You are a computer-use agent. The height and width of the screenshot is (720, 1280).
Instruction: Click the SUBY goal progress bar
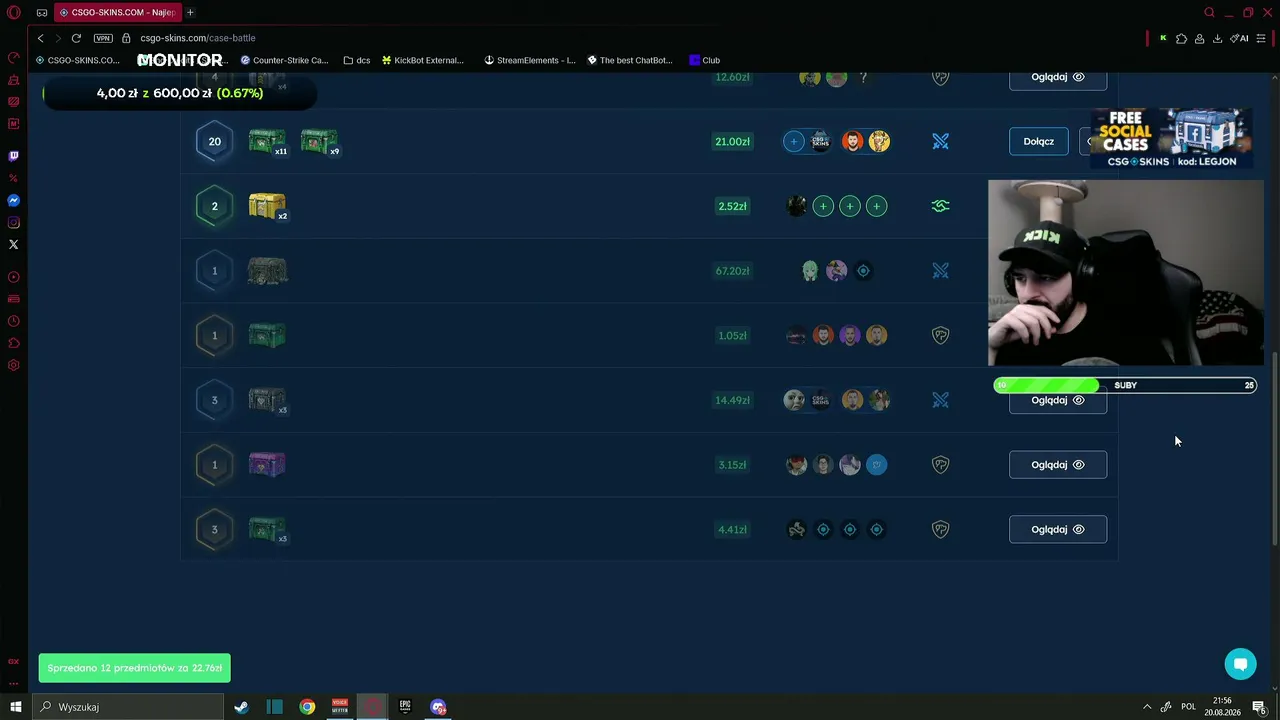pos(1125,385)
